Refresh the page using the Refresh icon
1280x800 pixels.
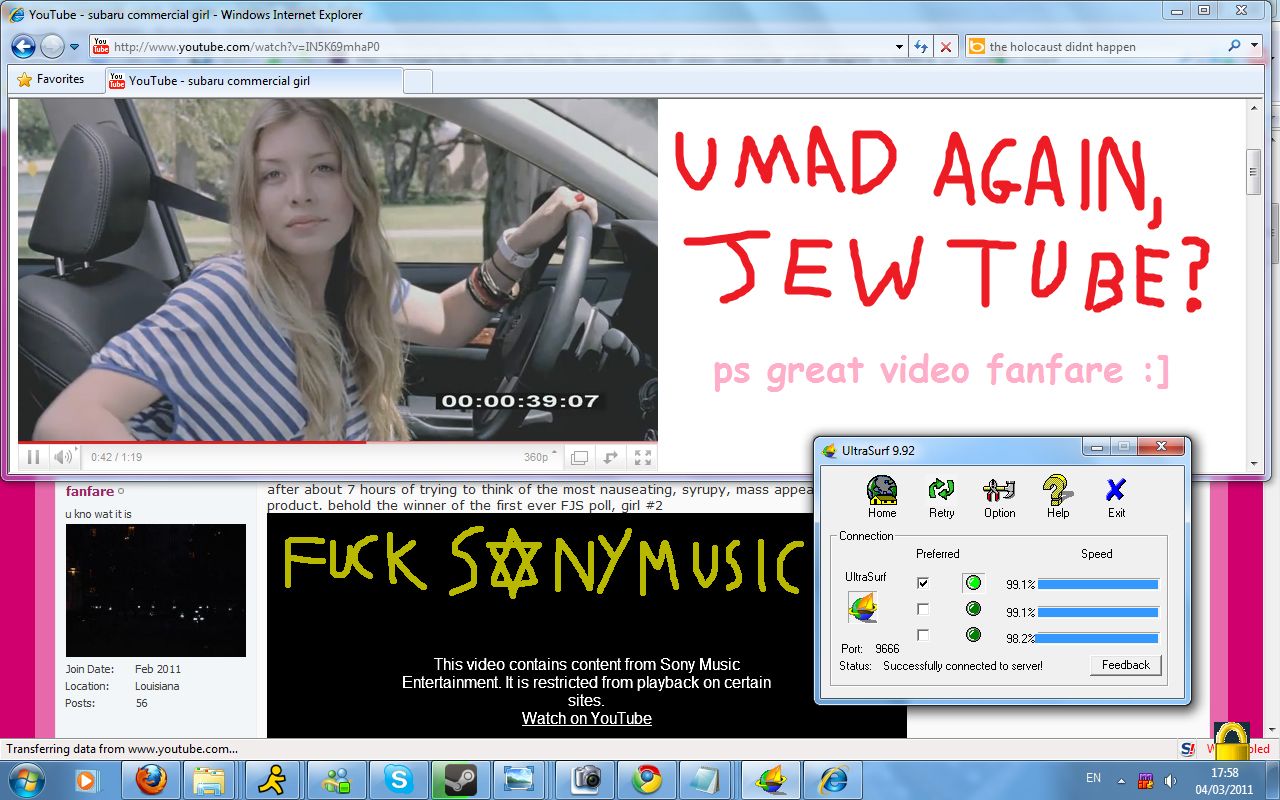coord(921,47)
